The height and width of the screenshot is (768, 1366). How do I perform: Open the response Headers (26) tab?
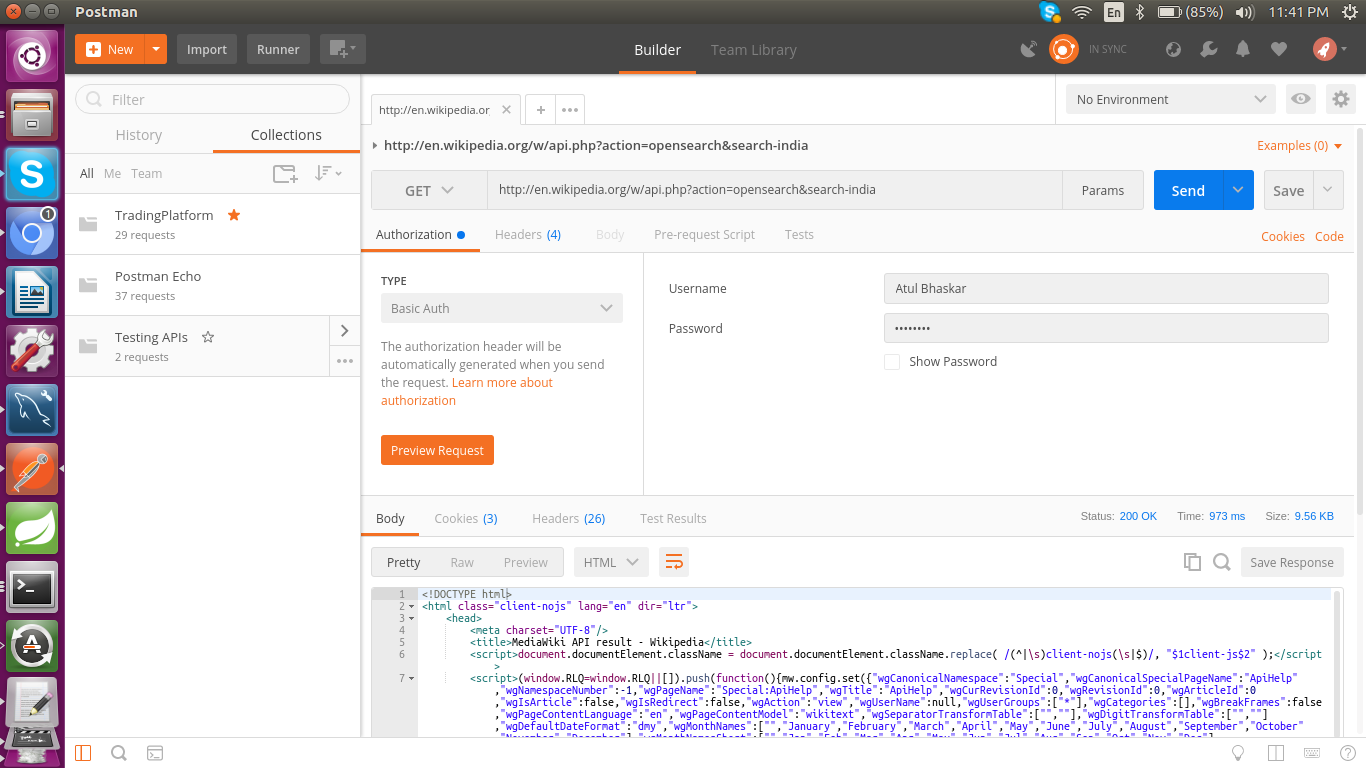click(x=569, y=518)
